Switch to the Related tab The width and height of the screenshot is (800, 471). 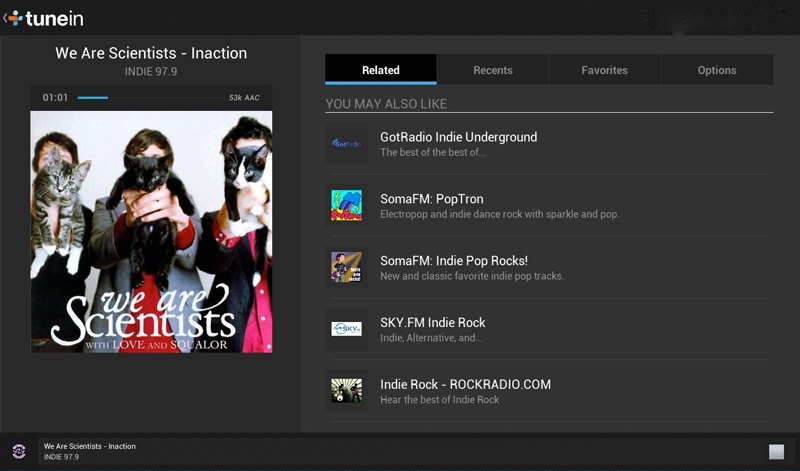tap(381, 69)
